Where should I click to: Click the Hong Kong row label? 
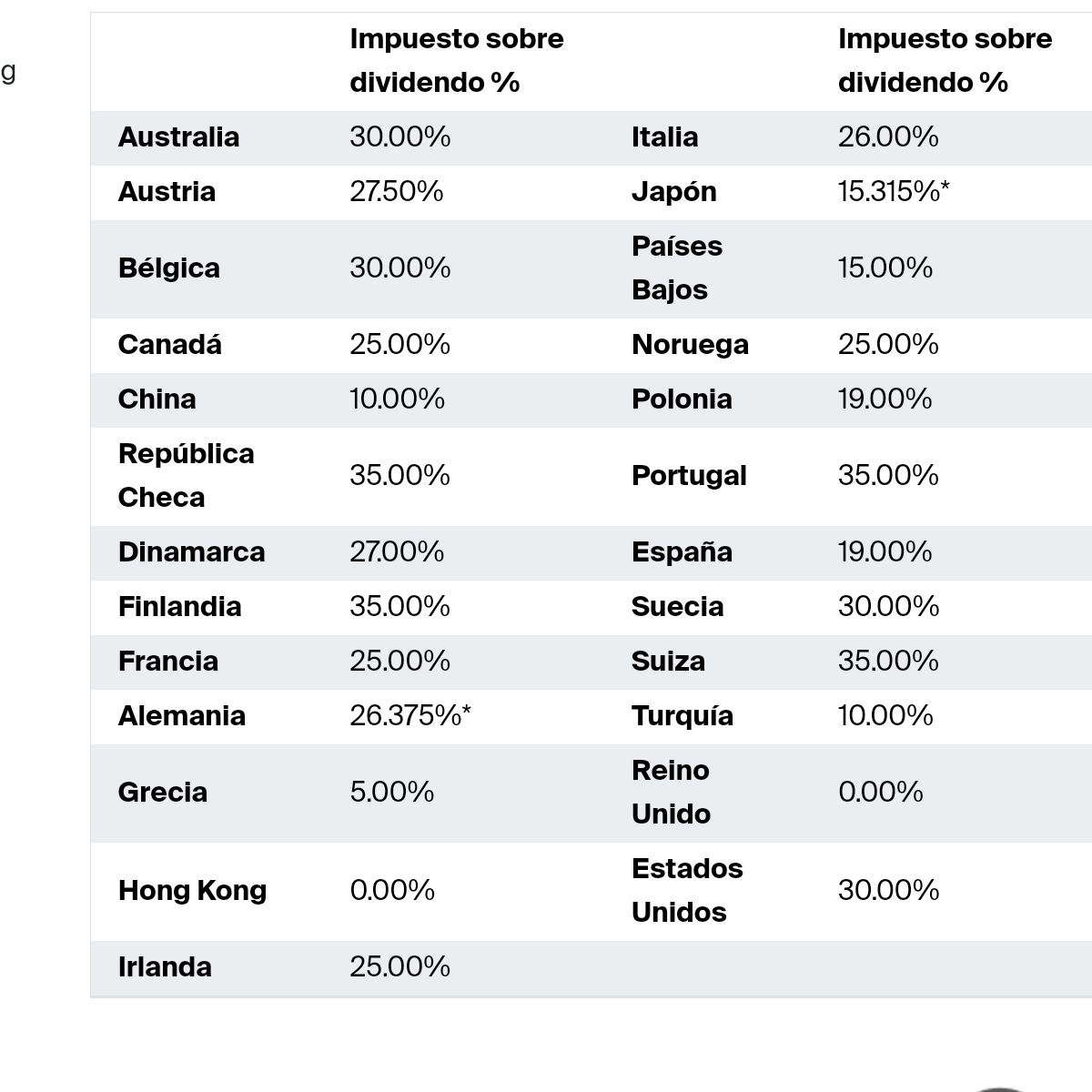click(192, 891)
